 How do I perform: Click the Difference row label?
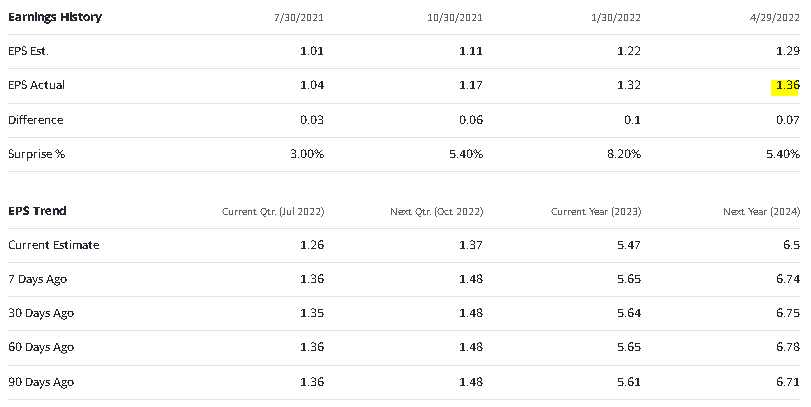tap(35, 120)
